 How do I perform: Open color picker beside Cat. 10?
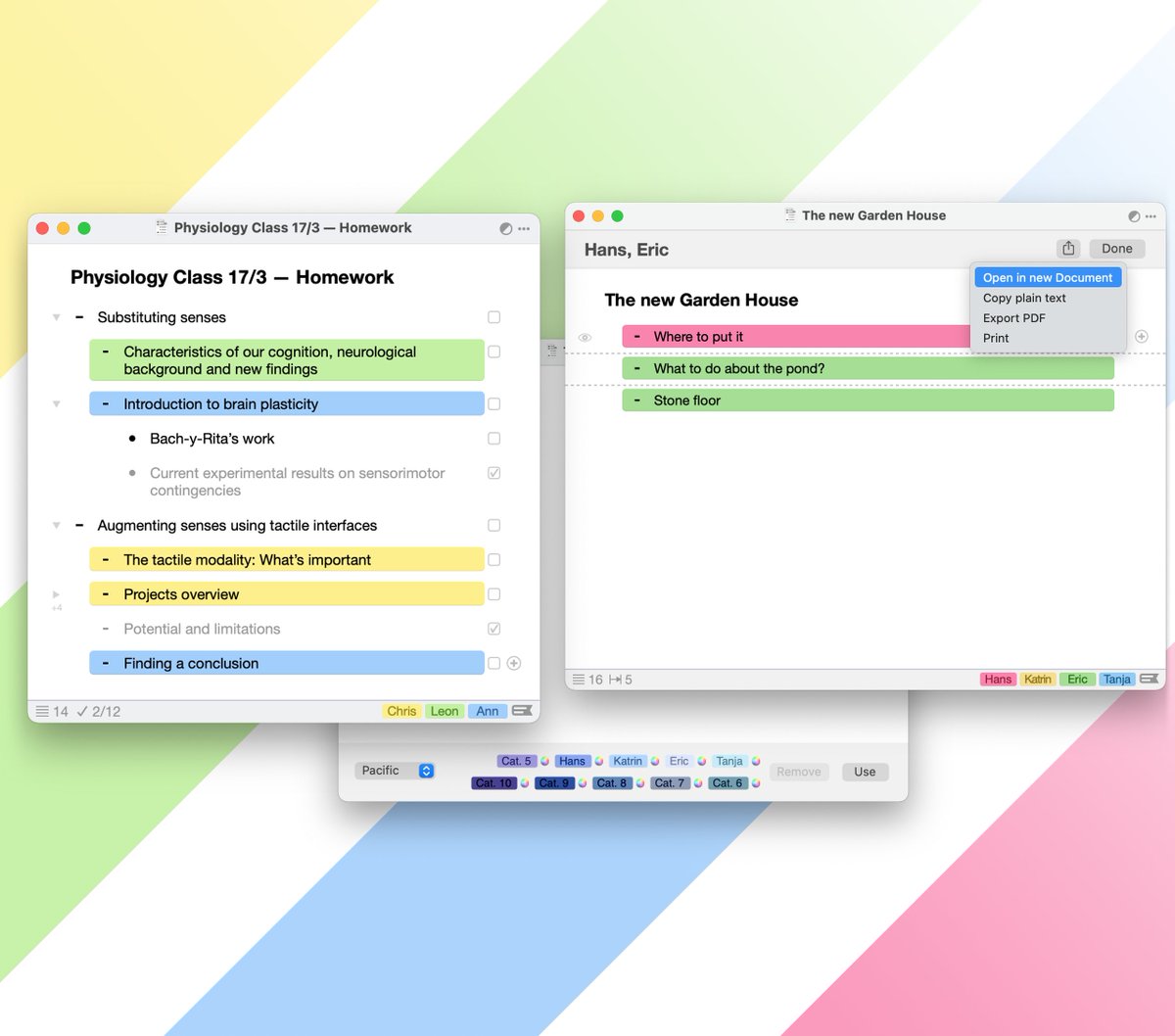pyautogui.click(x=525, y=783)
